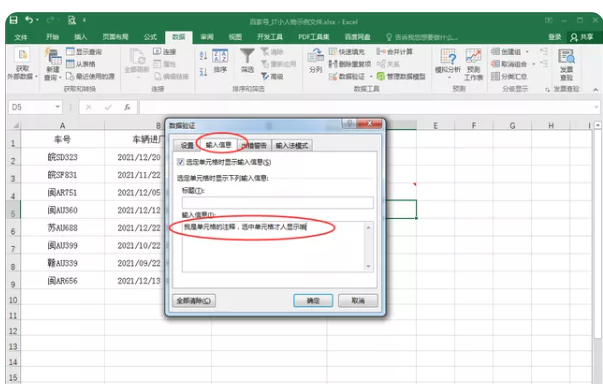Click Consolidate (合并计算) icon
603x384 pixels.
(x=381, y=52)
